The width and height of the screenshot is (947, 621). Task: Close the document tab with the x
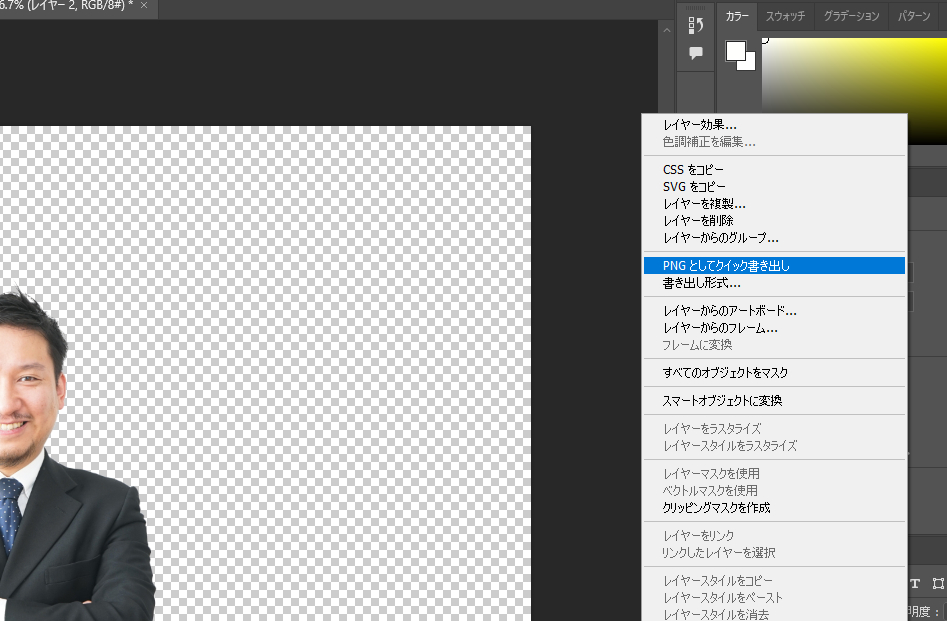click(x=144, y=6)
